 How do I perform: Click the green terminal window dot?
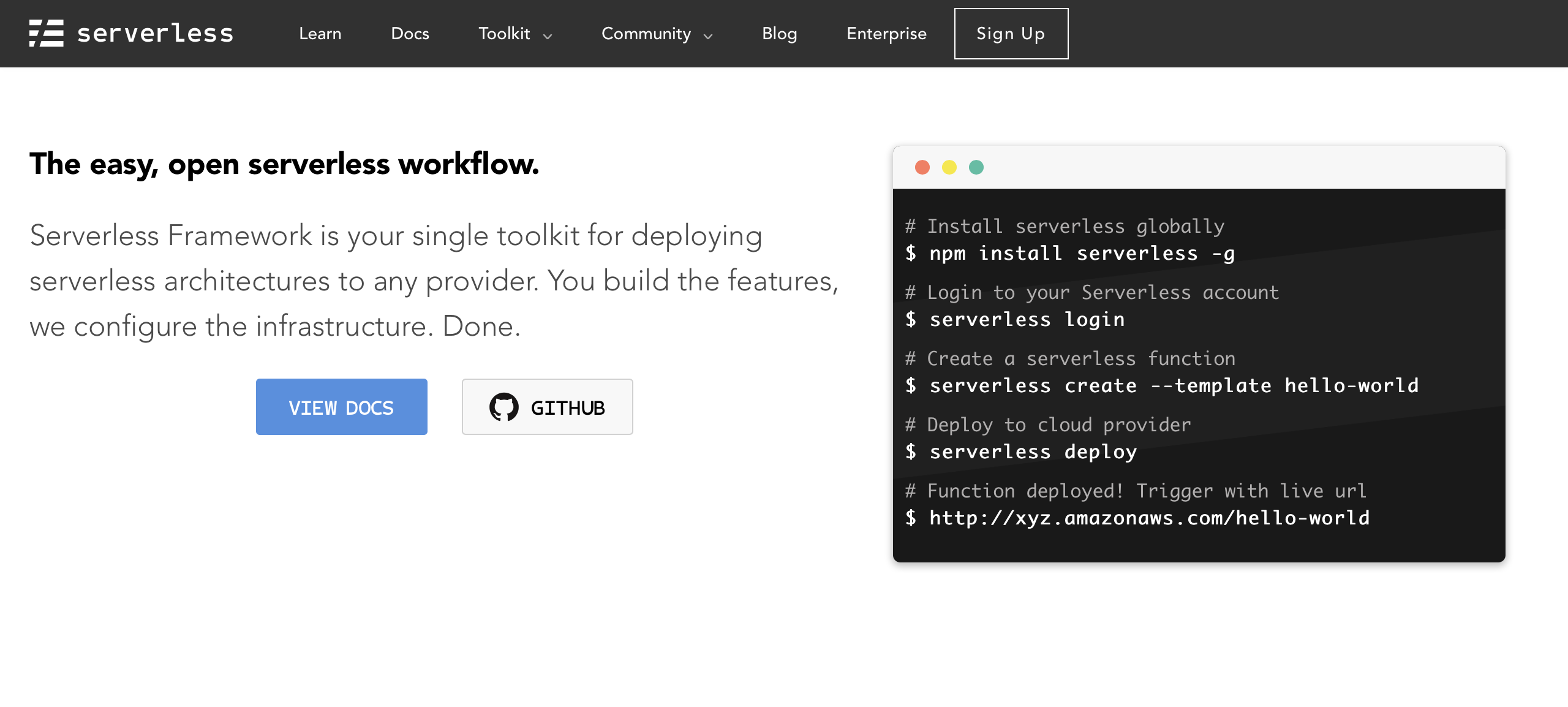pyautogui.click(x=976, y=167)
